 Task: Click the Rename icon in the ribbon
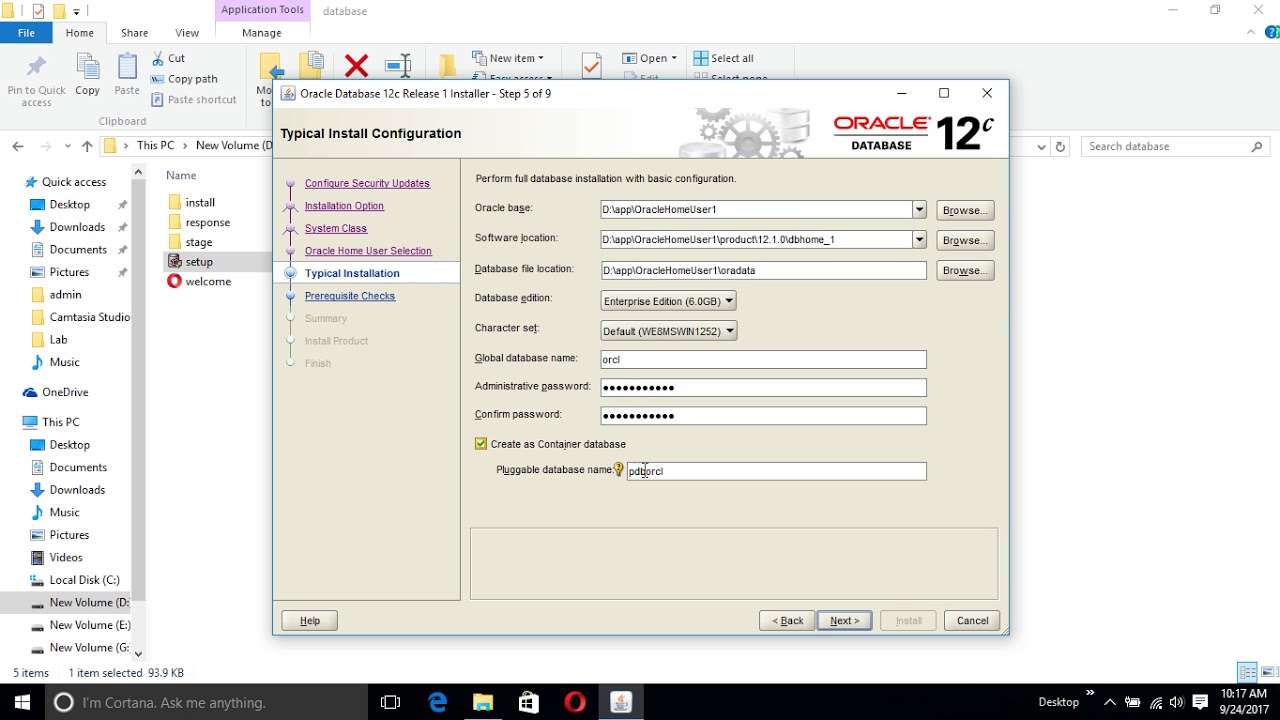pyautogui.click(x=398, y=66)
